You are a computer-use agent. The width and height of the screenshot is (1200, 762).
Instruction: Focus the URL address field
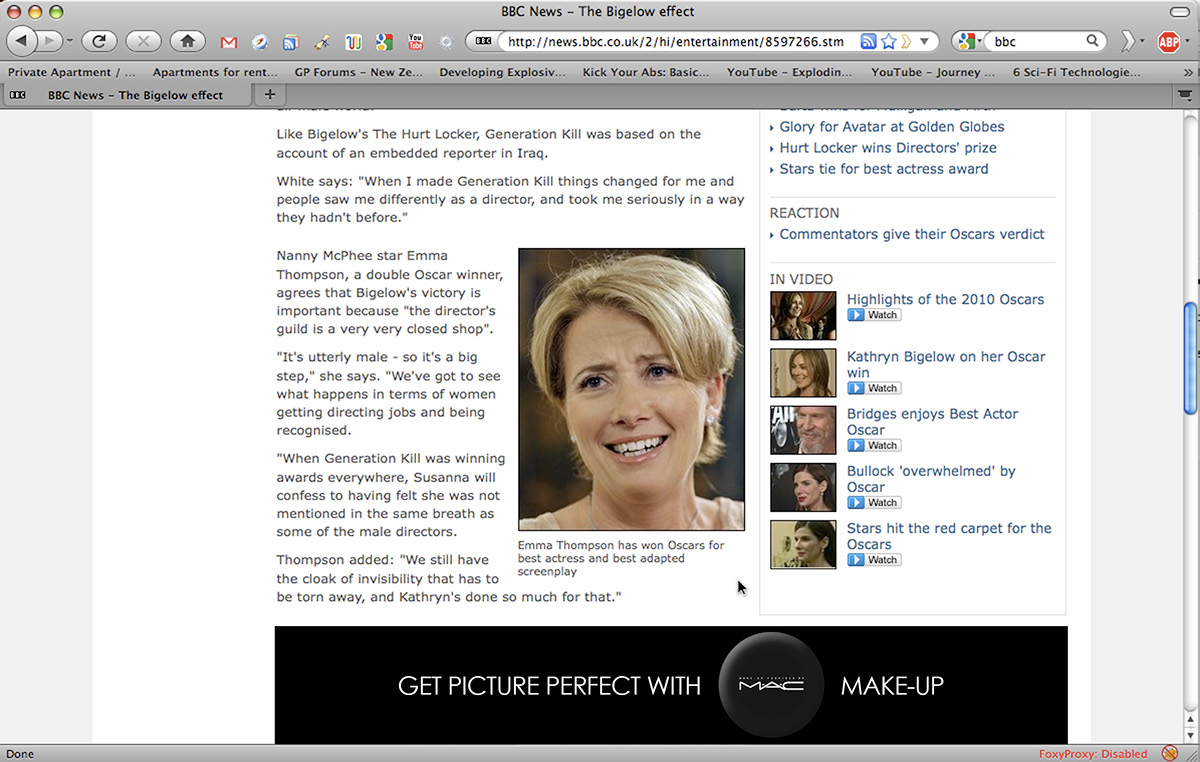click(x=675, y=41)
